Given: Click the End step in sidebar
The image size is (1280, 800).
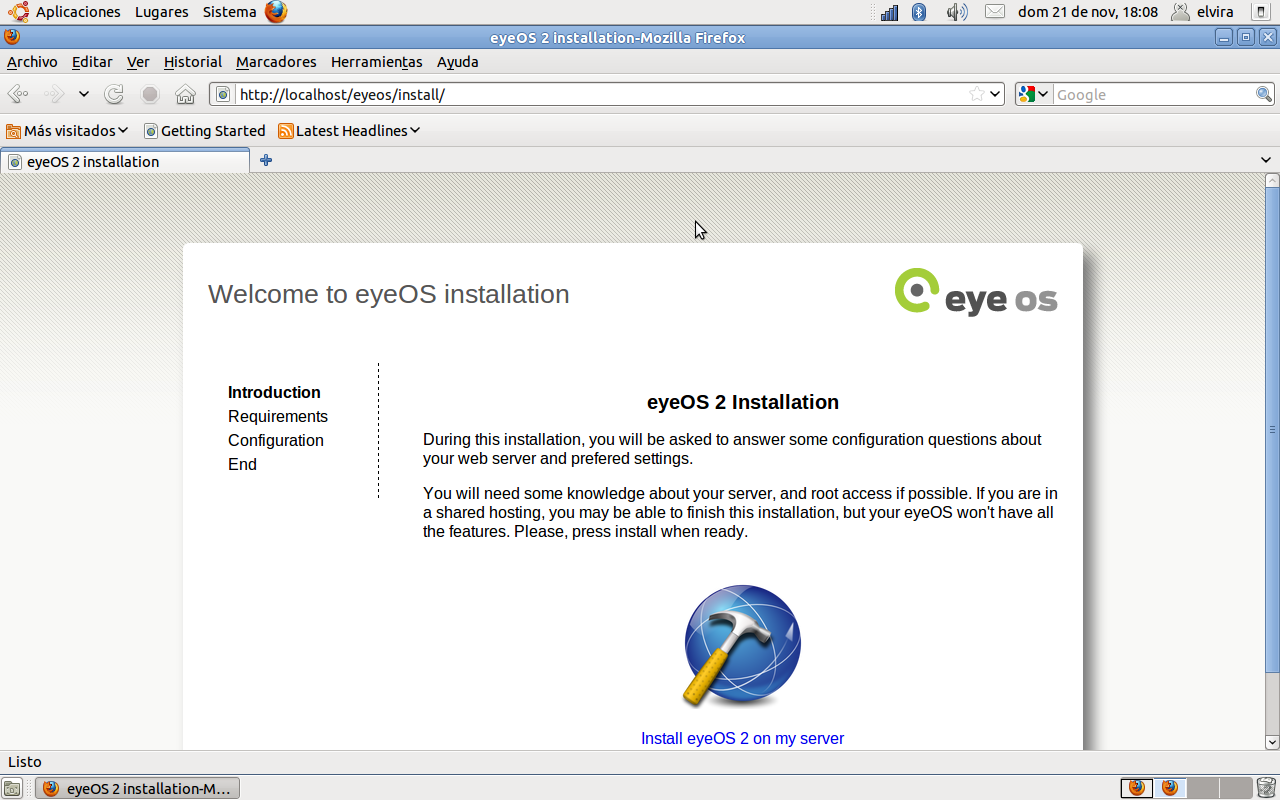Looking at the screenshot, I should pos(242,464).
